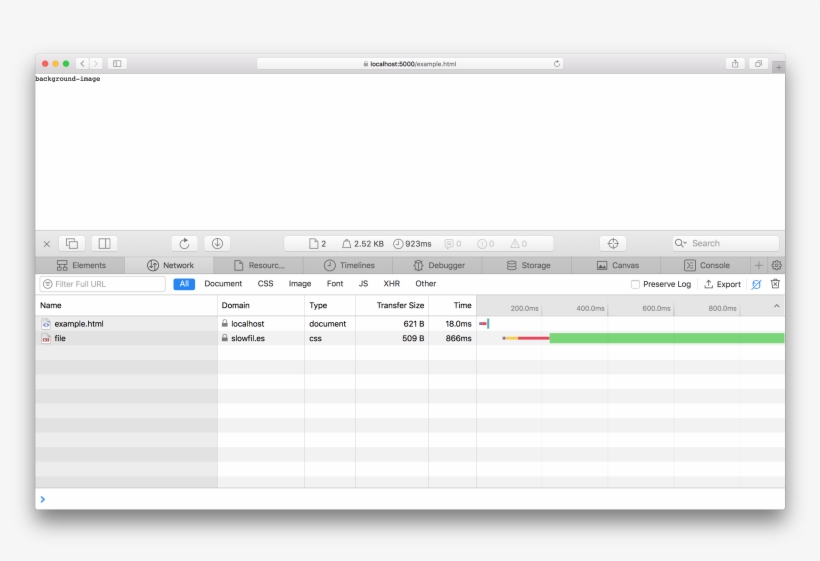Toggle the disable resource caches icon
The height and width of the screenshot is (561, 820).
coord(756,284)
